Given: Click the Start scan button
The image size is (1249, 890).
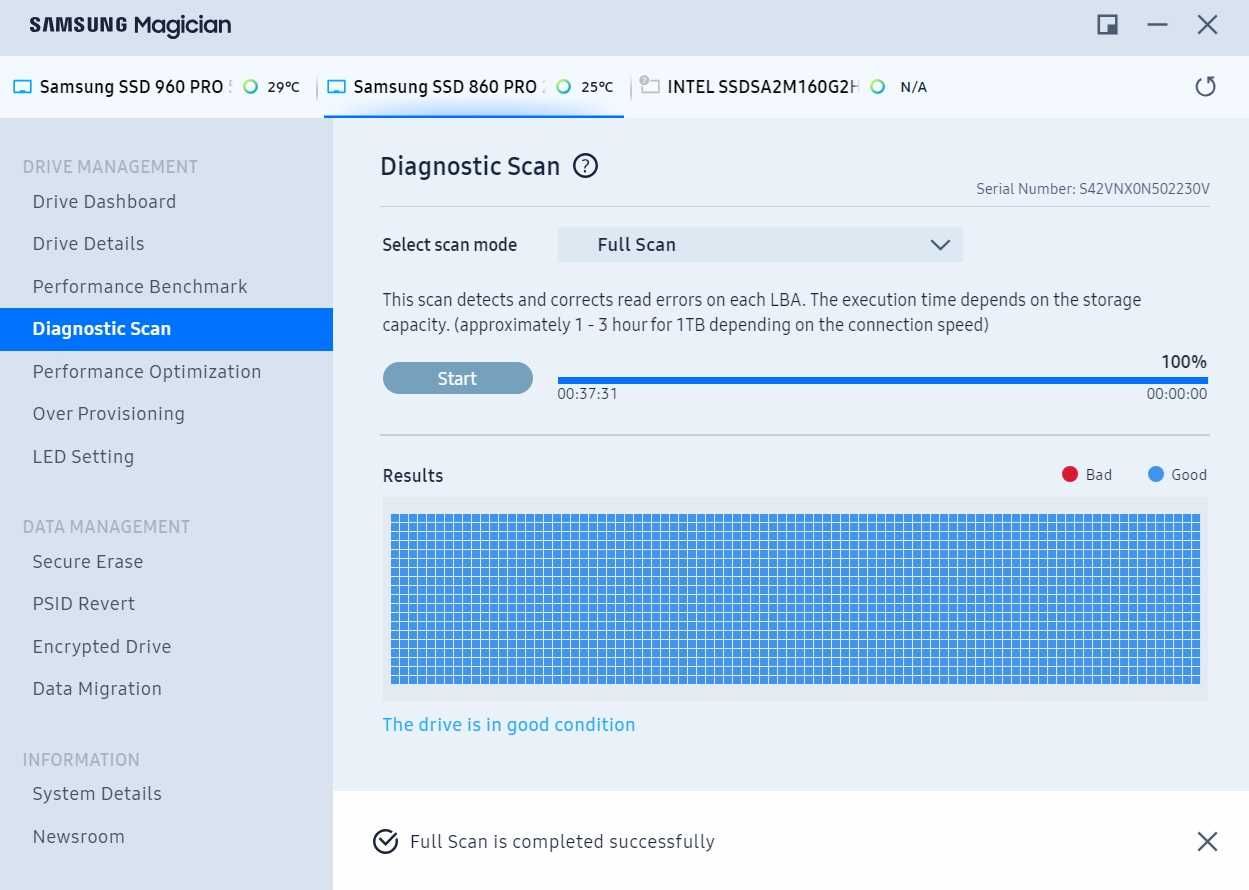Looking at the screenshot, I should click(x=457, y=378).
